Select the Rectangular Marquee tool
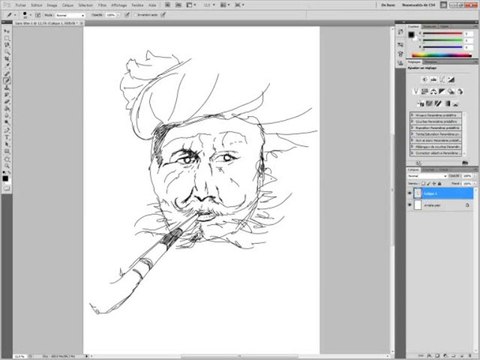The width and height of the screenshot is (480, 360). [6, 38]
